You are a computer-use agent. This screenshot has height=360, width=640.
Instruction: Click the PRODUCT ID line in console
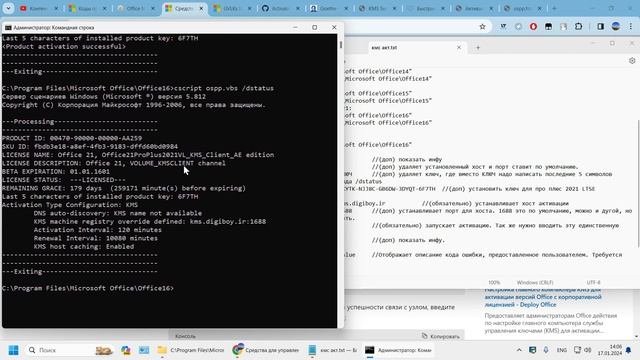click(x=72, y=138)
